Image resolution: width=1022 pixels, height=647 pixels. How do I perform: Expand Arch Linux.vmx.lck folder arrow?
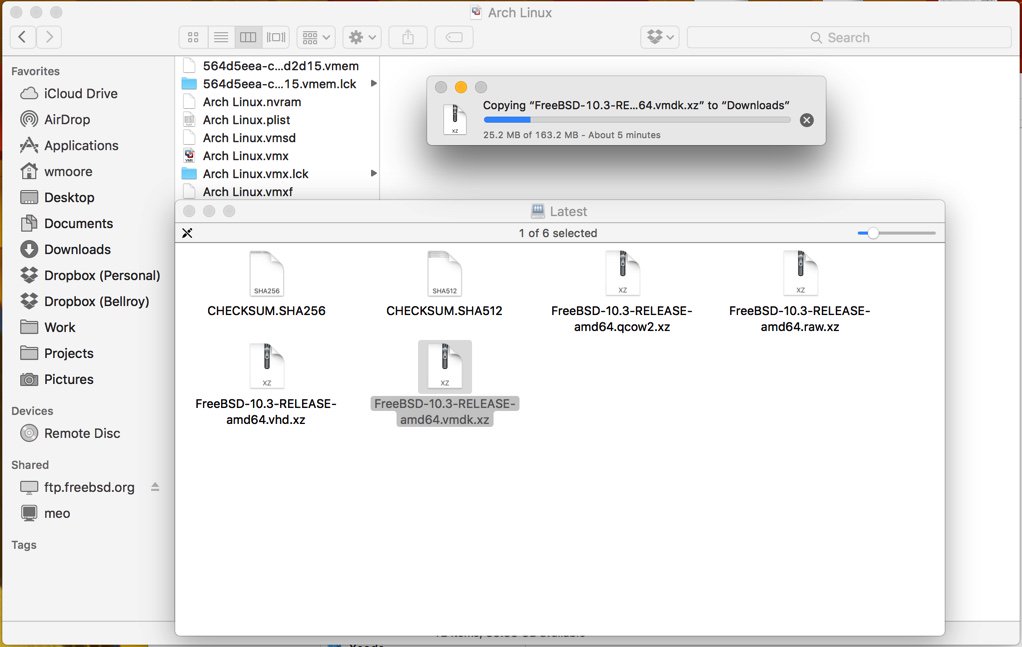373,173
